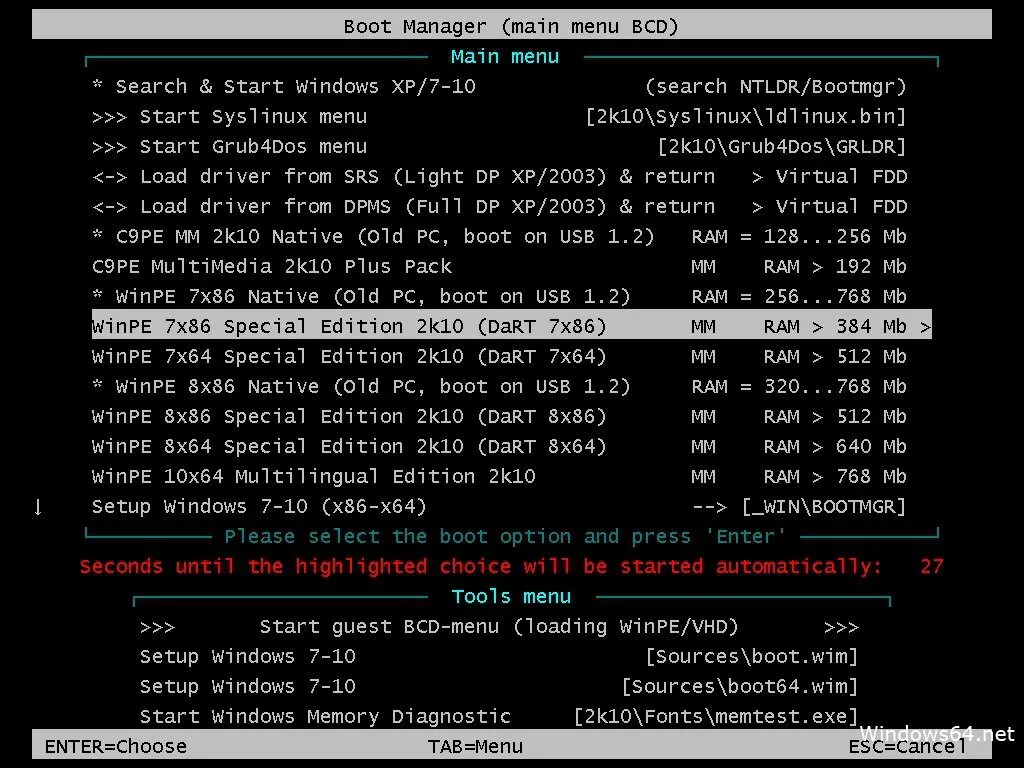Select Search & Start Windows XP/7-10 entry
This screenshot has height=768, width=1024.
click(x=500, y=86)
